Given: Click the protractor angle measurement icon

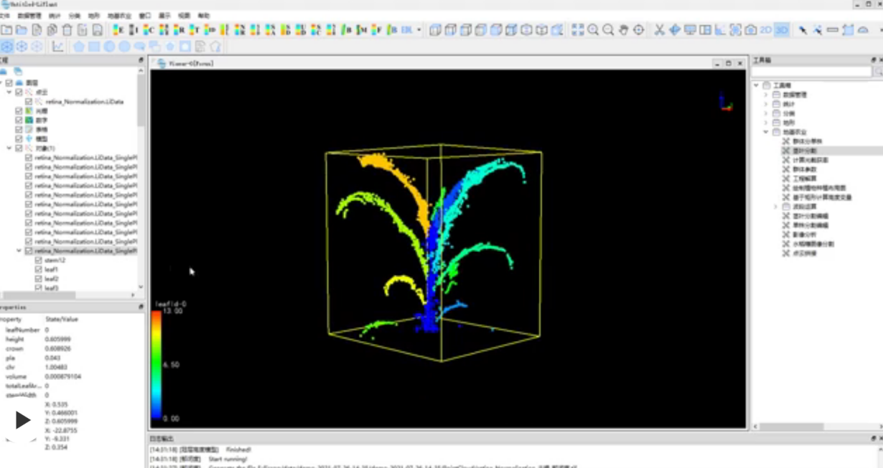Looking at the screenshot, I should (x=863, y=30).
